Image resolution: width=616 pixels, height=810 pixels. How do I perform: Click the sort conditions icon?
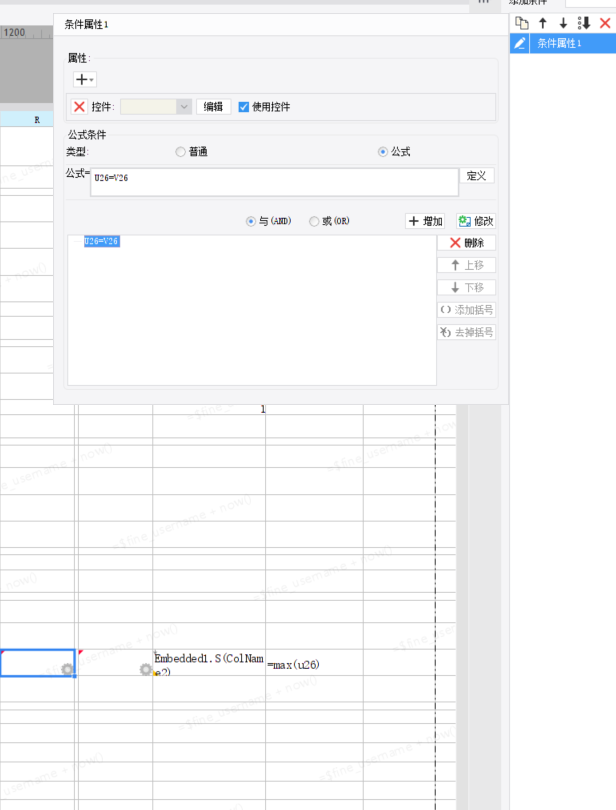tap(584, 23)
